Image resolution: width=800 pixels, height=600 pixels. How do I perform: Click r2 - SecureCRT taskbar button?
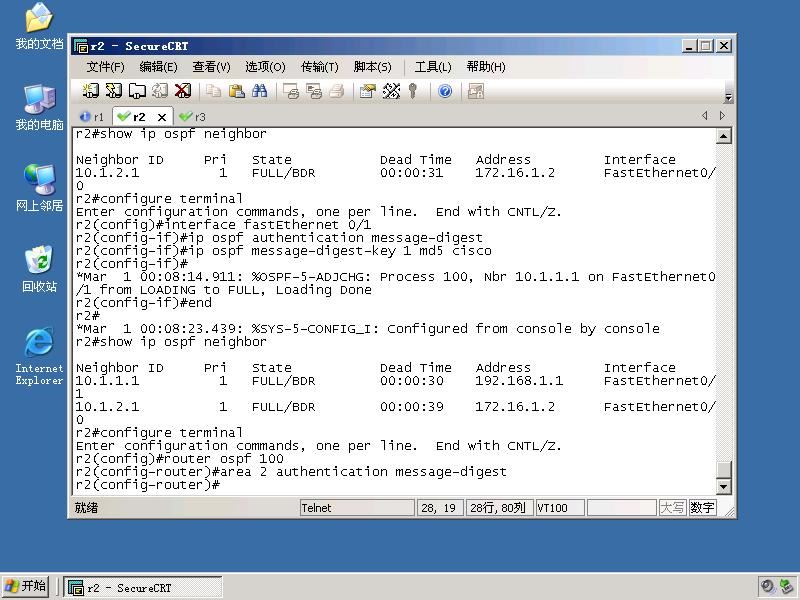click(142, 588)
